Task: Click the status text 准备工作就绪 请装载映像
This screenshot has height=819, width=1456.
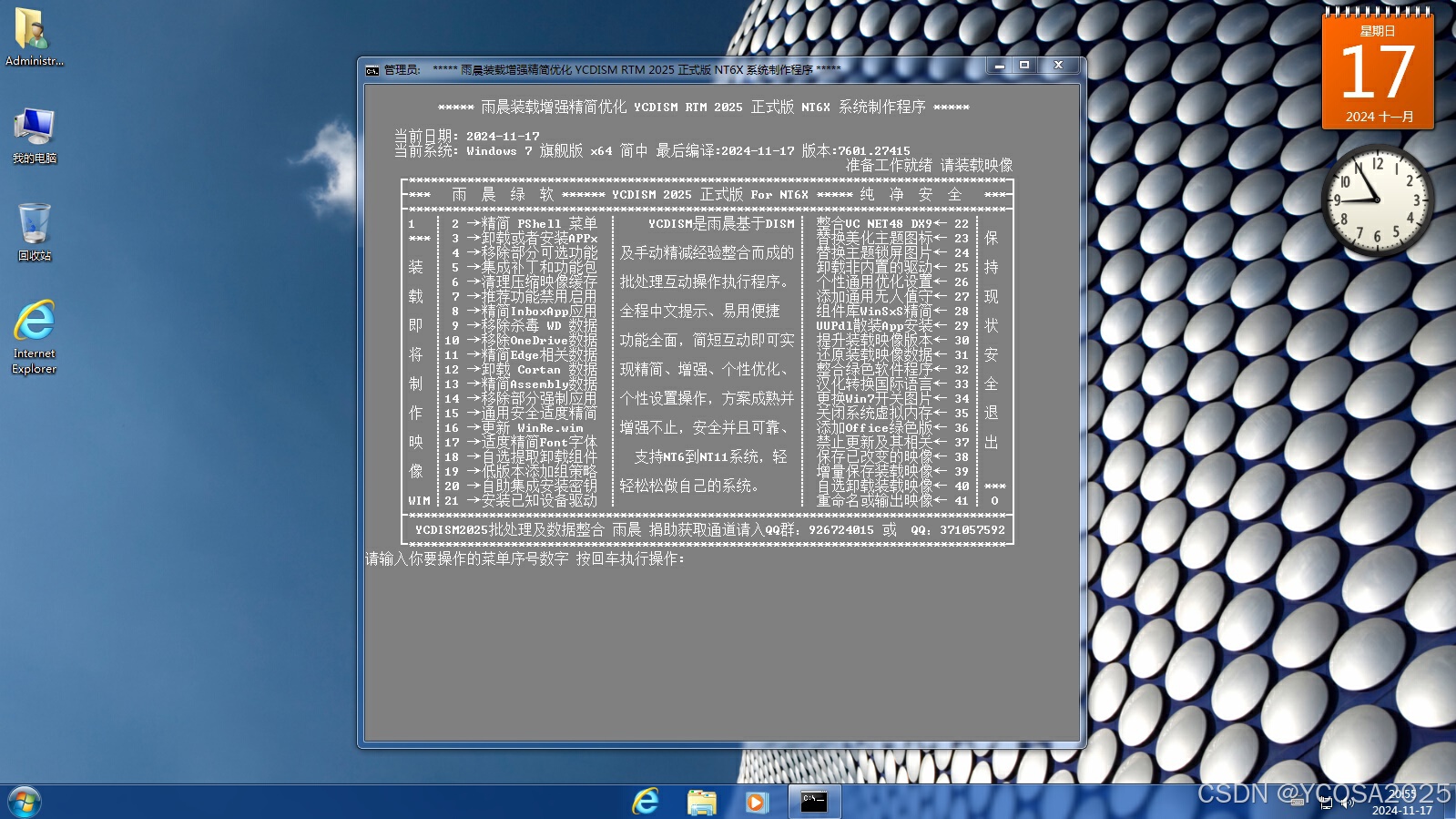Action: coord(929,165)
